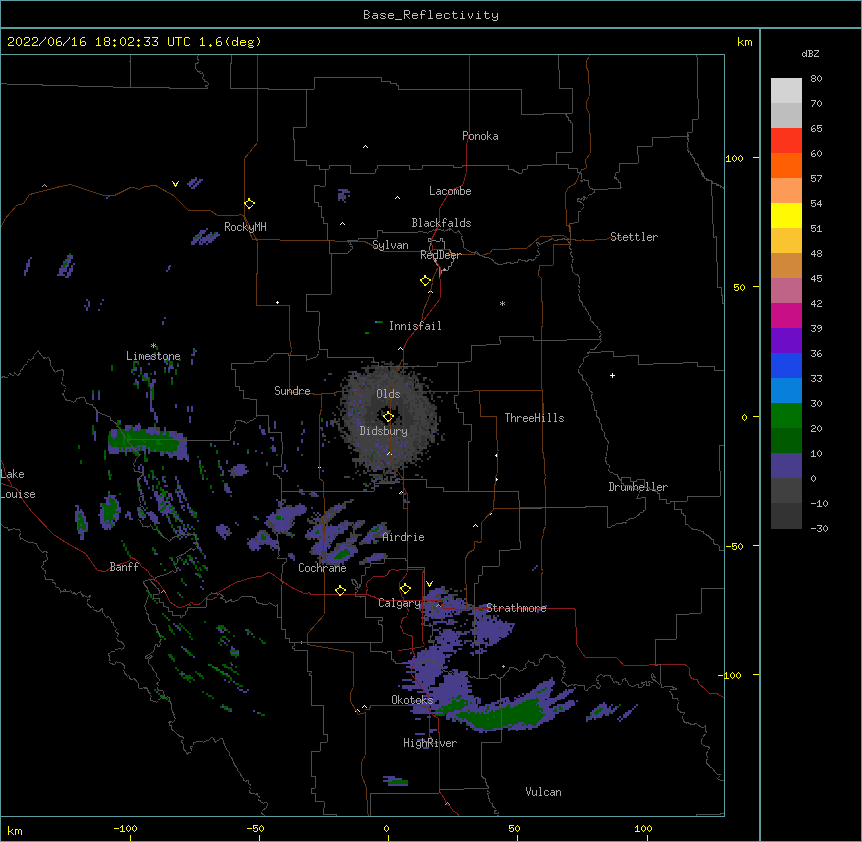The image size is (862, 842).
Task: Click the 65 value in the dBZ legend
Action: tap(816, 129)
